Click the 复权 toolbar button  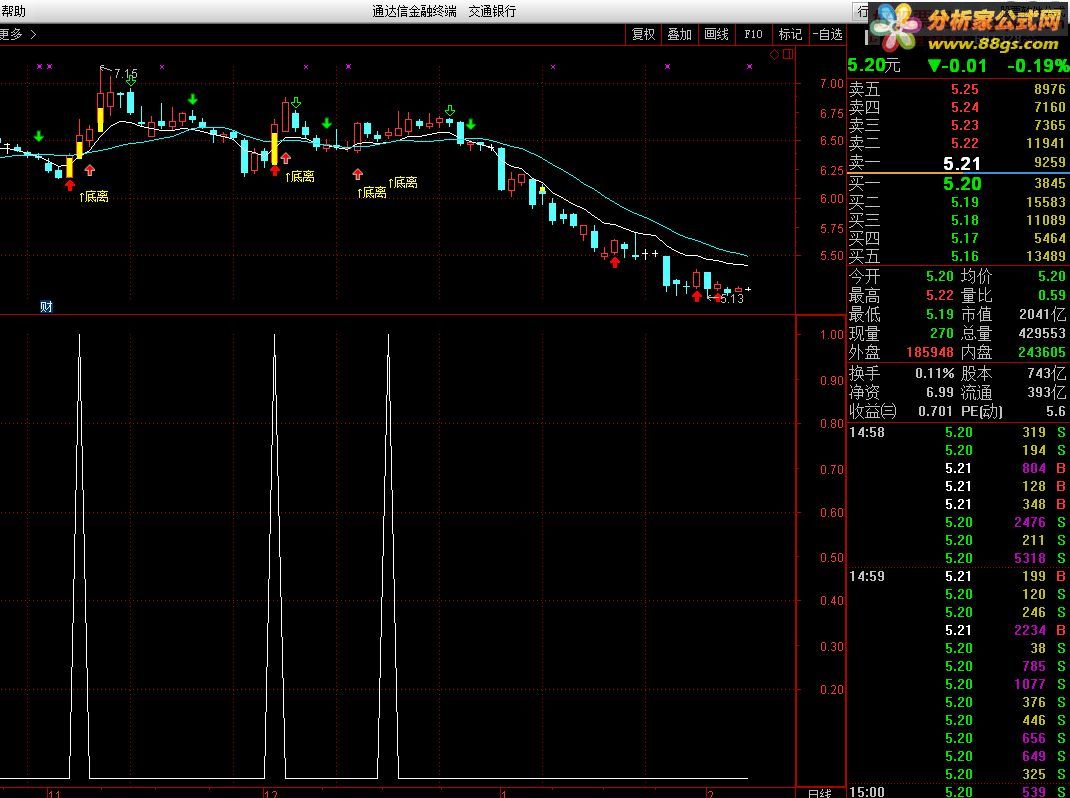(x=644, y=34)
